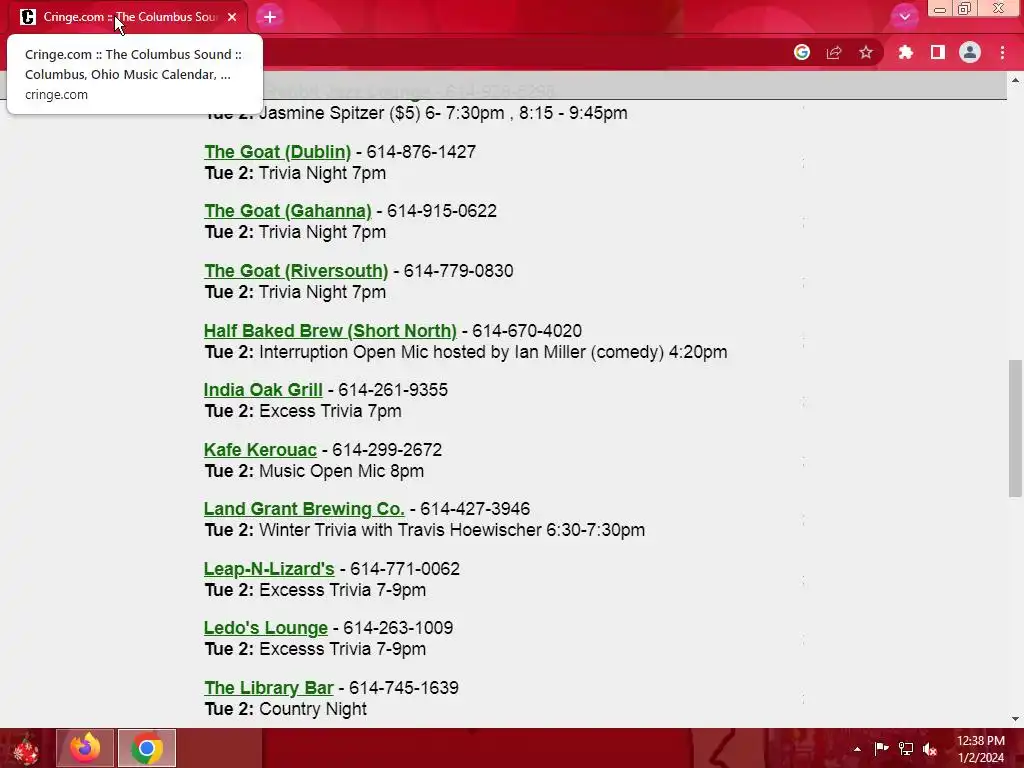Click phone number 614-779-0830
This screenshot has height=768, width=1024.
pos(458,270)
